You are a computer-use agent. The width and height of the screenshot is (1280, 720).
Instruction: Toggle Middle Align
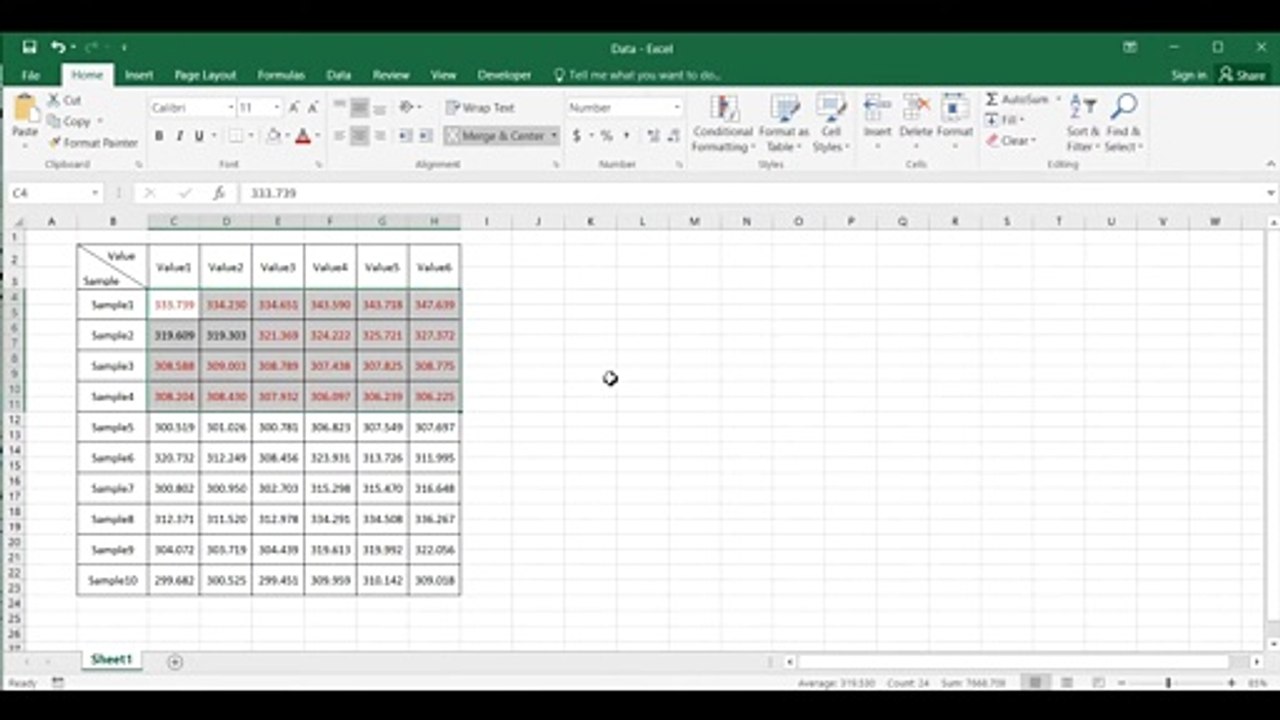(x=359, y=107)
